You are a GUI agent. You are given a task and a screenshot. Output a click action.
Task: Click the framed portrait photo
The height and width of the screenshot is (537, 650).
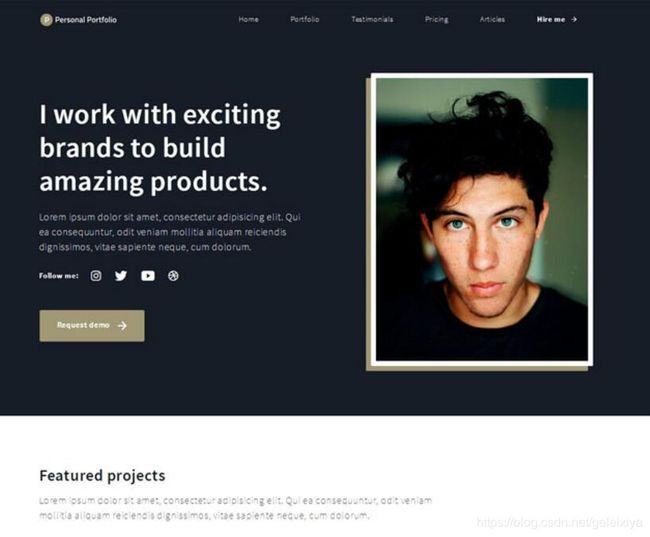(482, 219)
